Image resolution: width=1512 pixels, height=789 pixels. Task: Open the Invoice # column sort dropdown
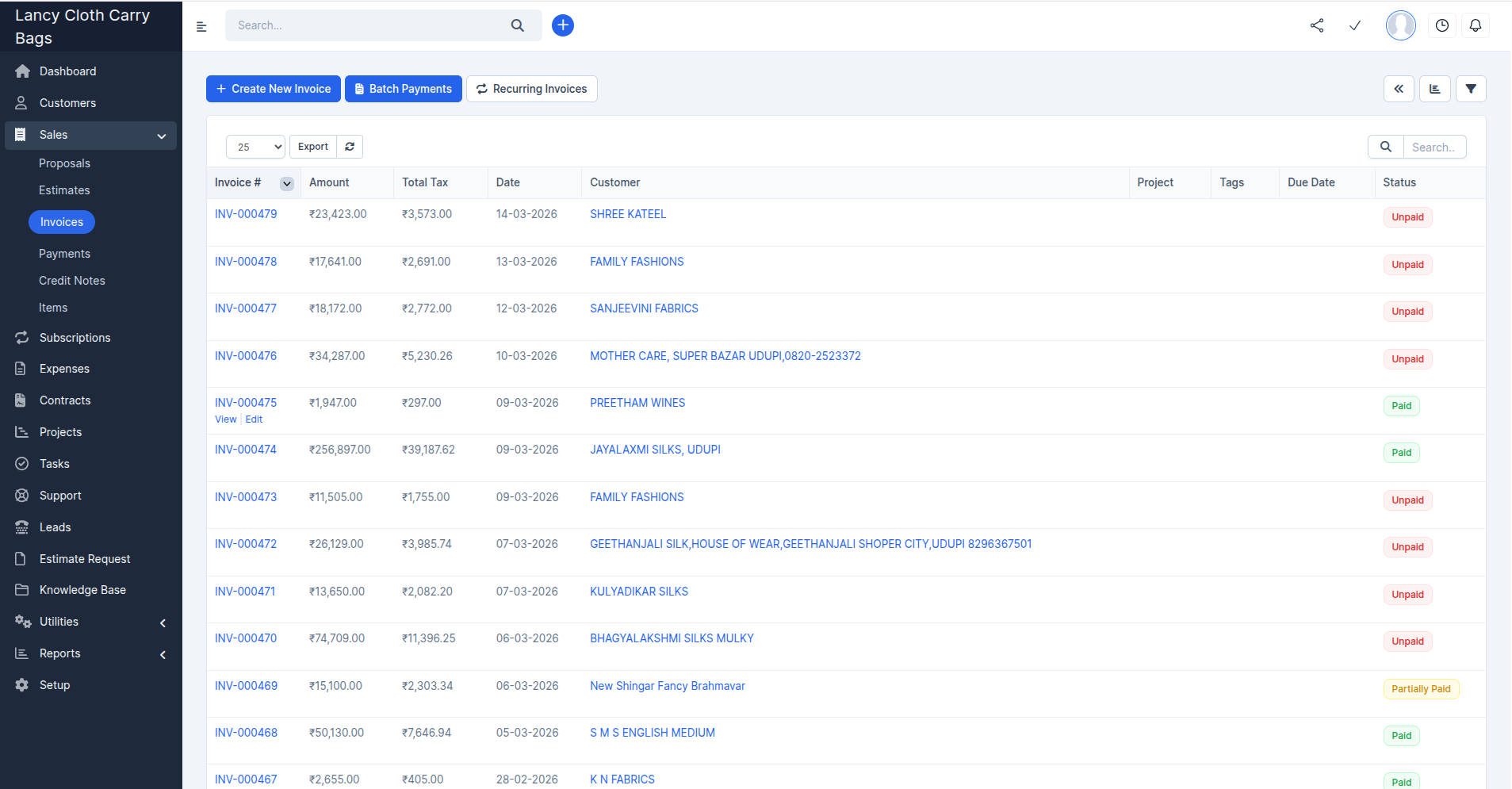coord(286,182)
